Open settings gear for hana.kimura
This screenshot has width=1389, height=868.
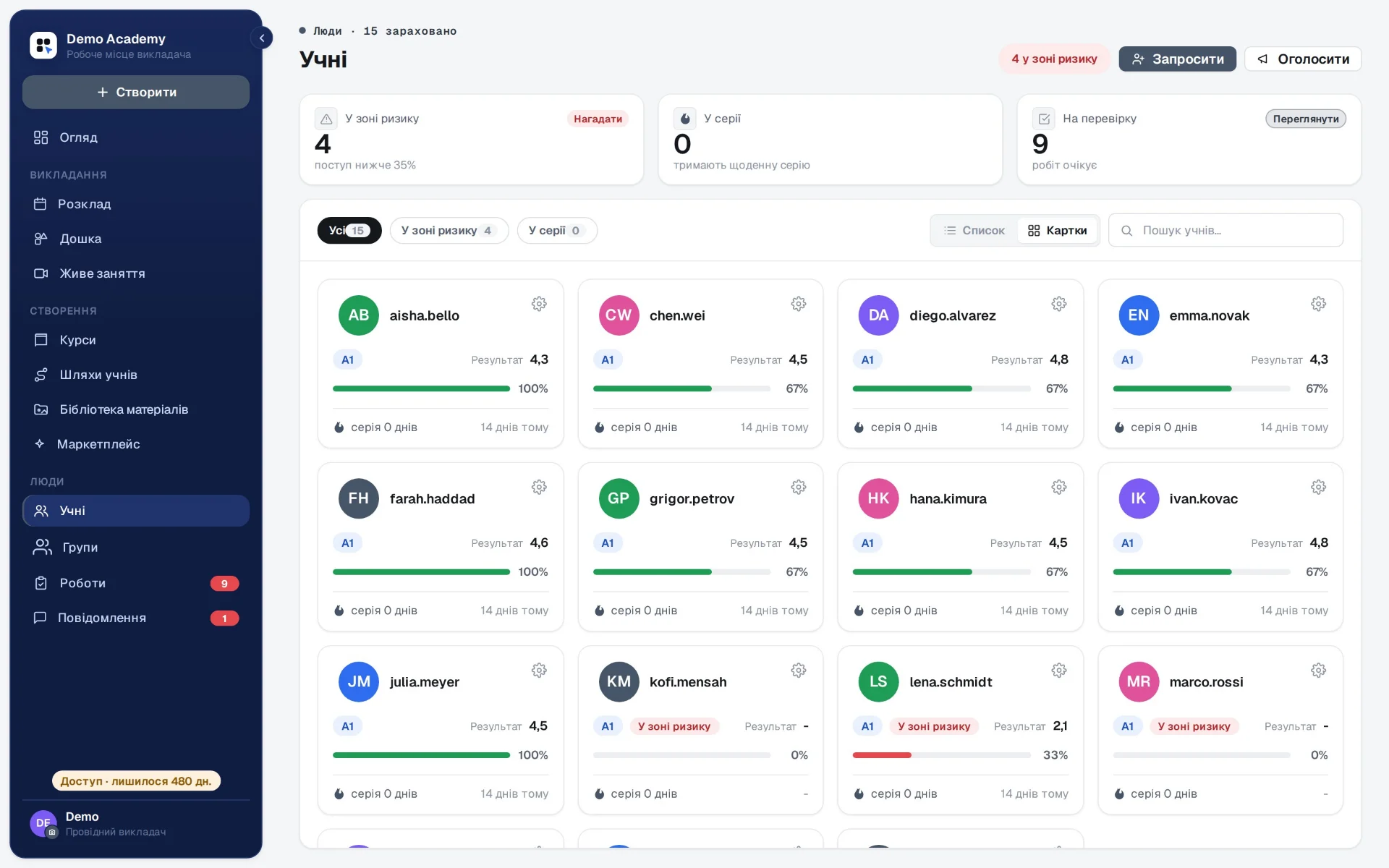[x=1059, y=487]
